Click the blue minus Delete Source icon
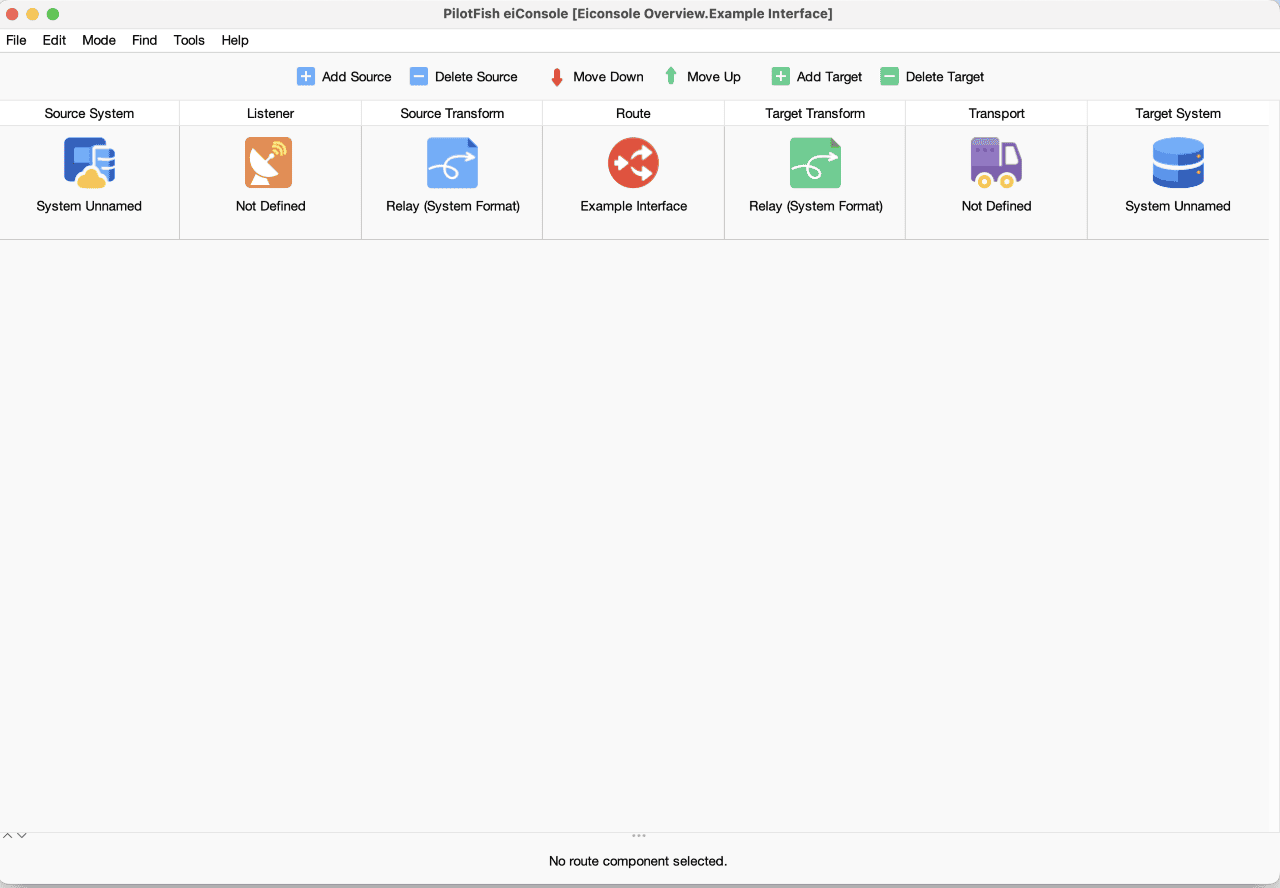The height and width of the screenshot is (888, 1280). pos(419,76)
